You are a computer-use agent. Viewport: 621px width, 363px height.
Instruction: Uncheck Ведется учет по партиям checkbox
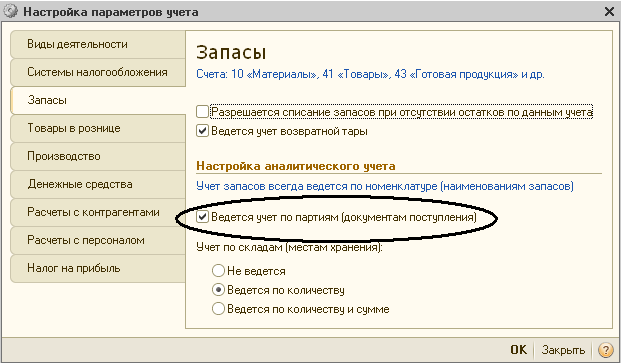[202, 217]
